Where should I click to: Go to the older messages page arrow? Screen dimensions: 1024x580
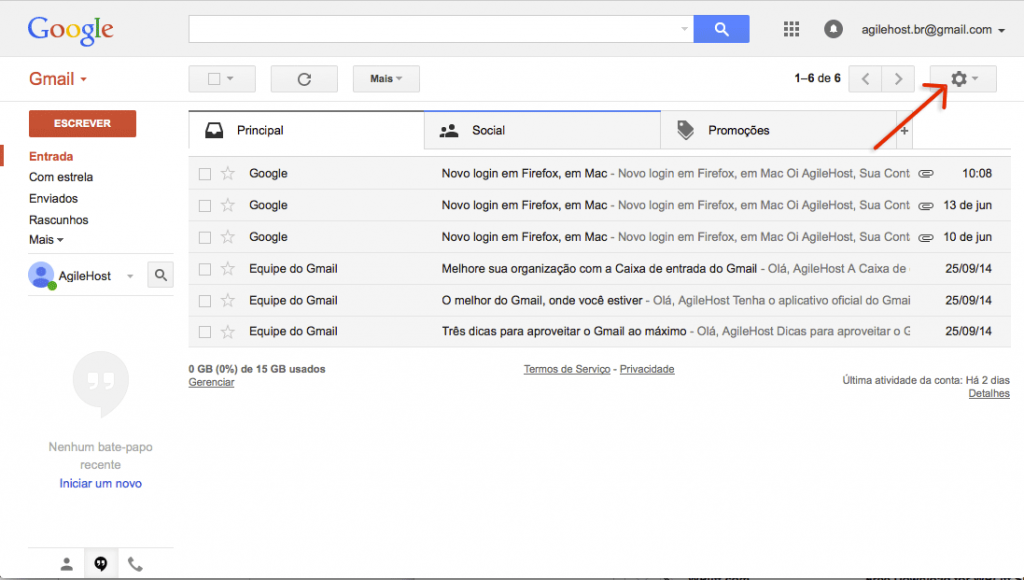(898, 79)
